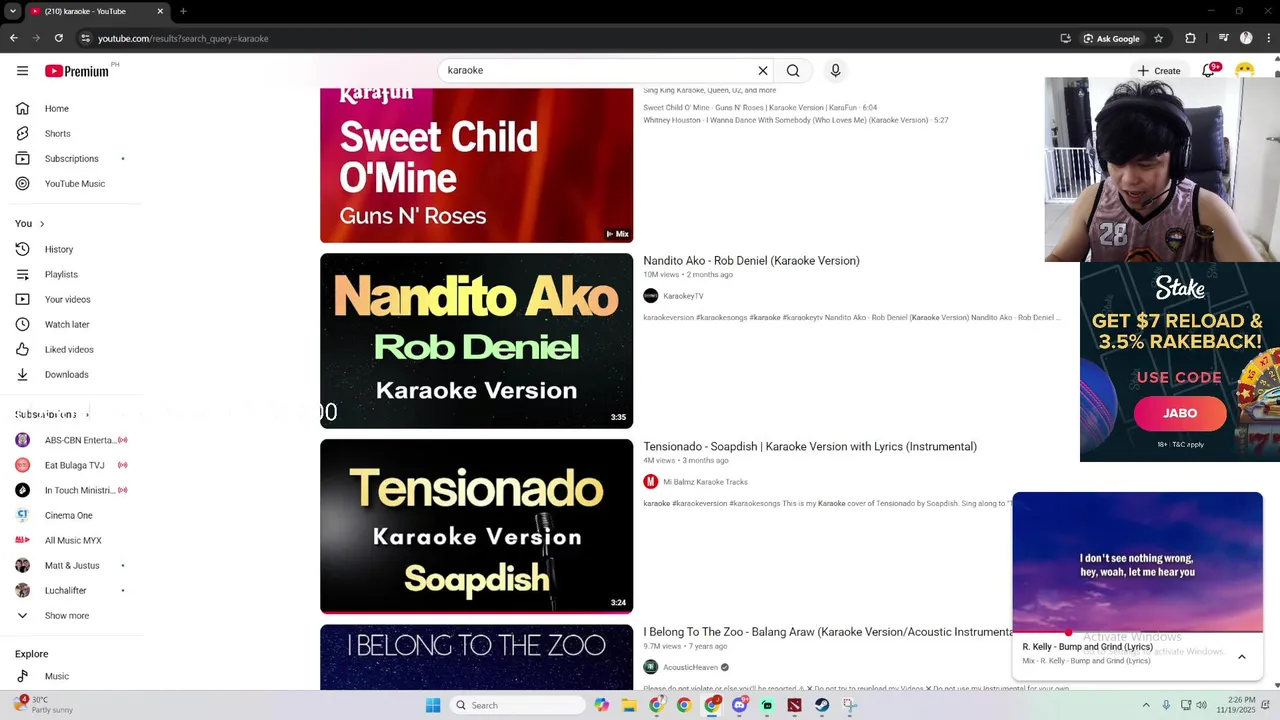Image resolution: width=1280 pixels, height=720 pixels.
Task: Open the YouTube guide hamburger menu
Action: pyautogui.click(x=22, y=71)
